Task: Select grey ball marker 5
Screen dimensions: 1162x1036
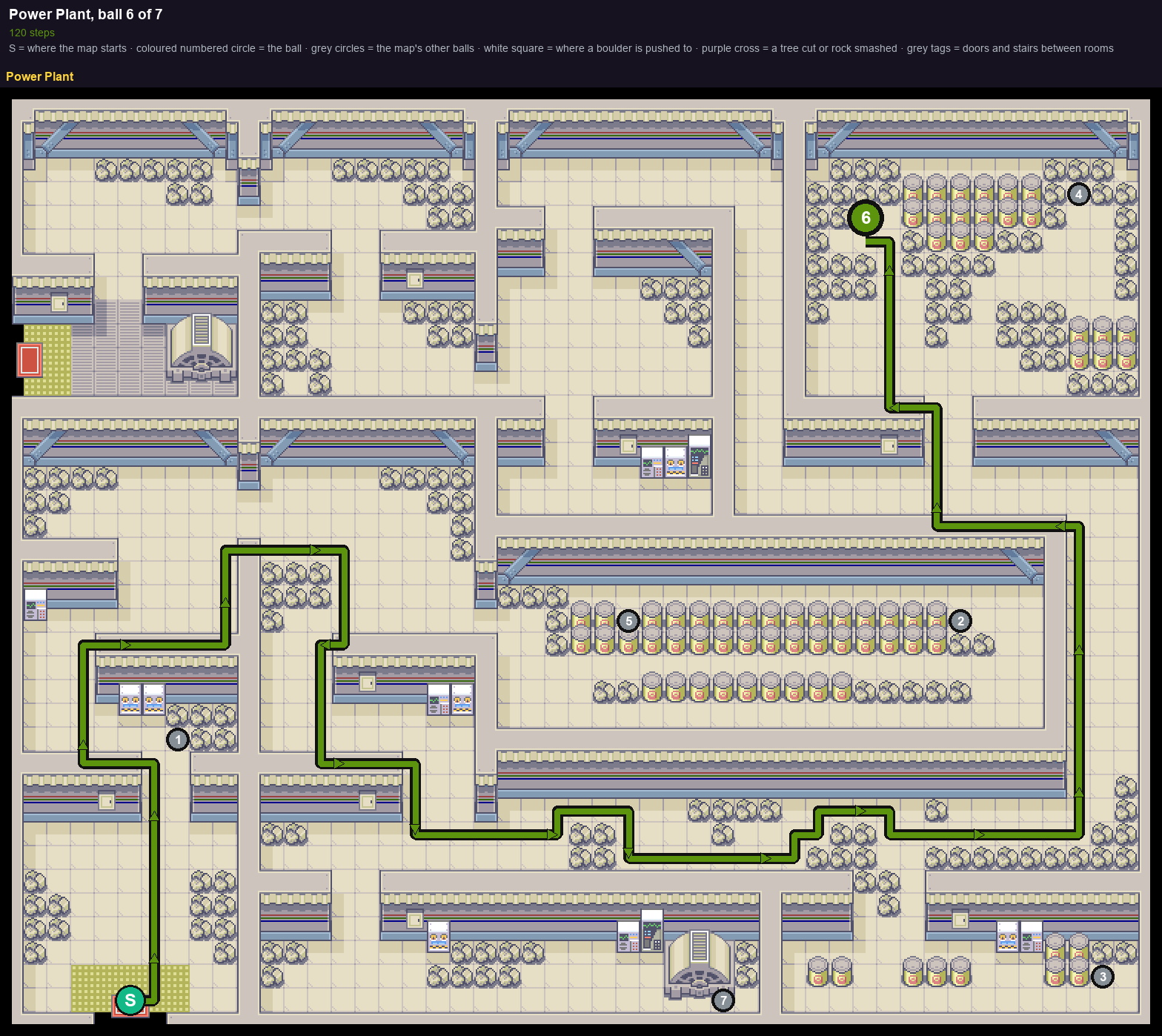Action: pyautogui.click(x=628, y=621)
